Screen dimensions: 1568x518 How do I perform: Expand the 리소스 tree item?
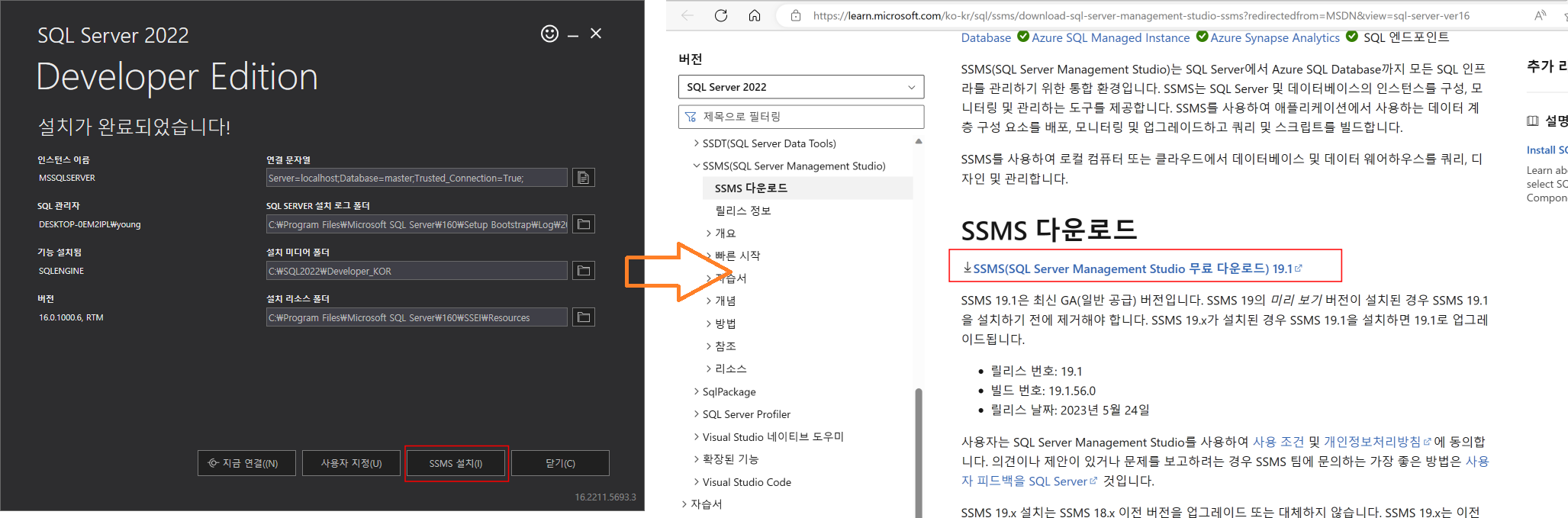709,368
